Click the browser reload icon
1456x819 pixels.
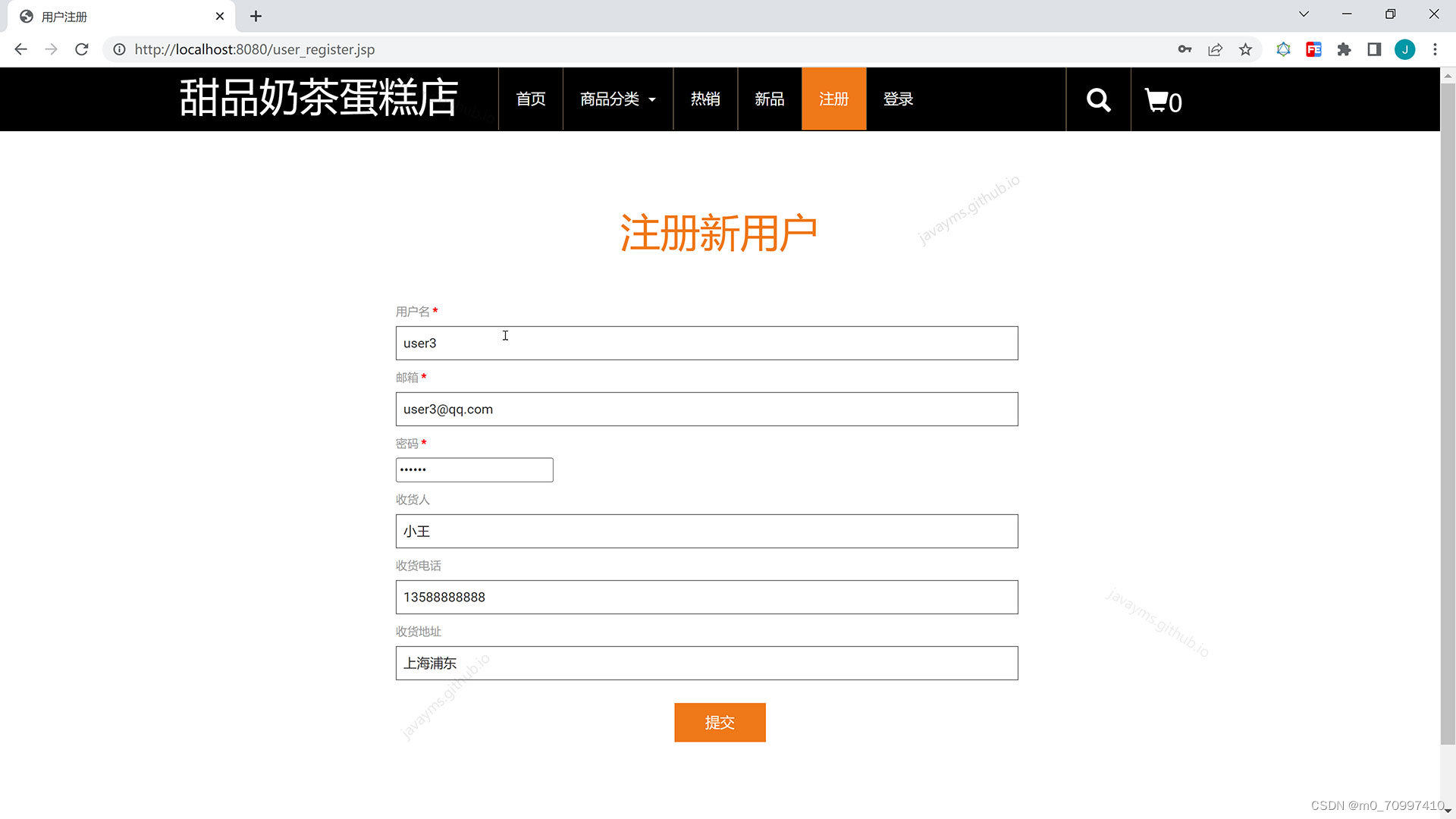click(x=82, y=49)
